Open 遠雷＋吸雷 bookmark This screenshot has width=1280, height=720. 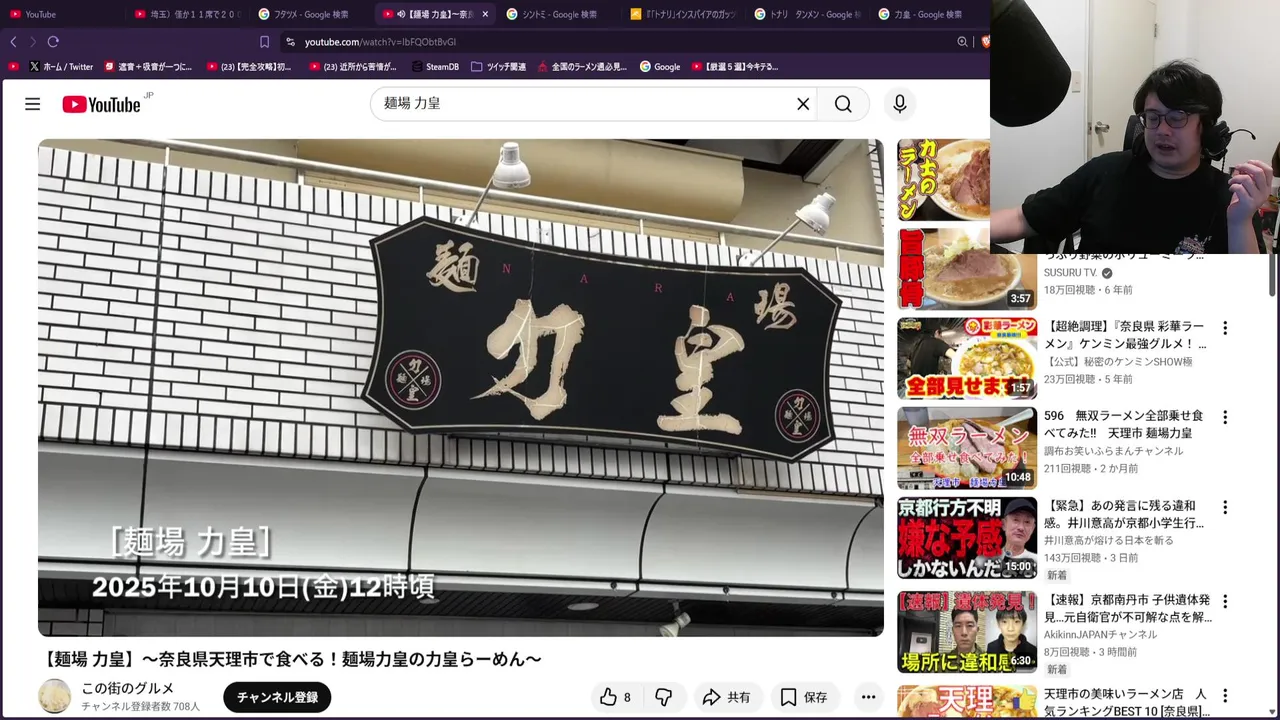pos(148,67)
